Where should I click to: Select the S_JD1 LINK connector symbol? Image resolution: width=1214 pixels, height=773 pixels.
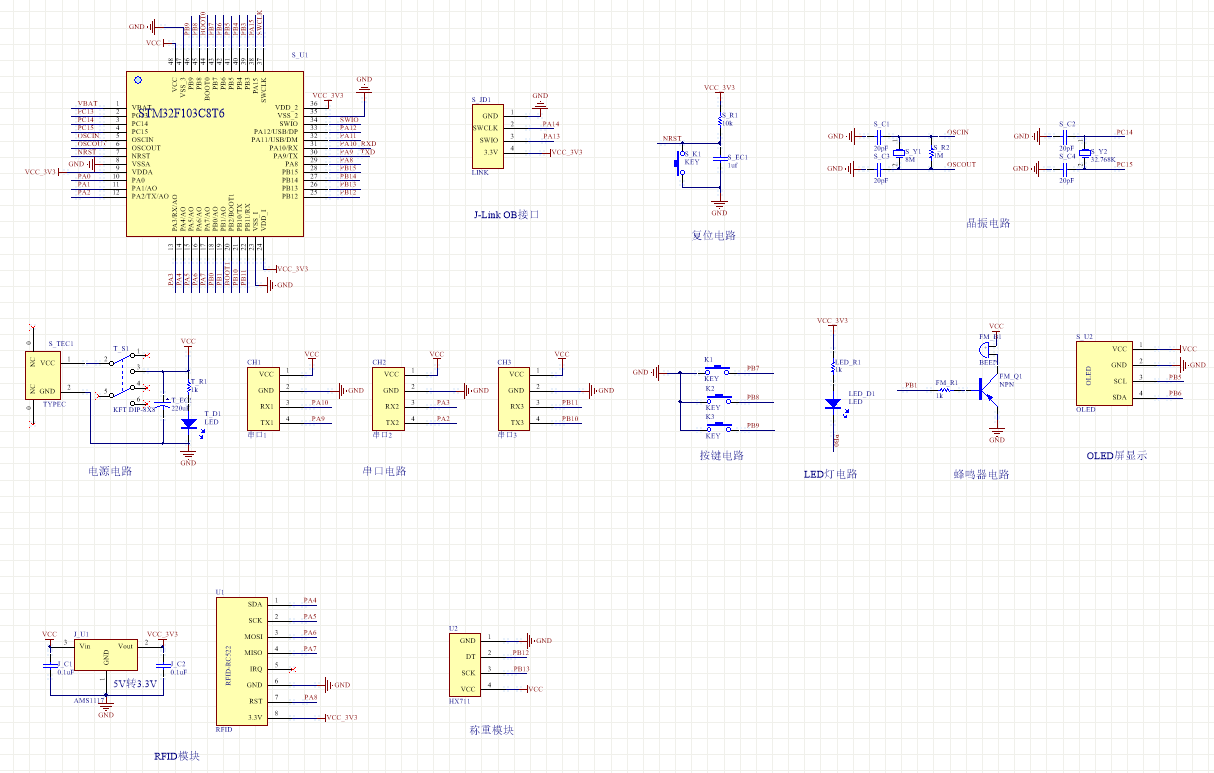[x=487, y=137]
